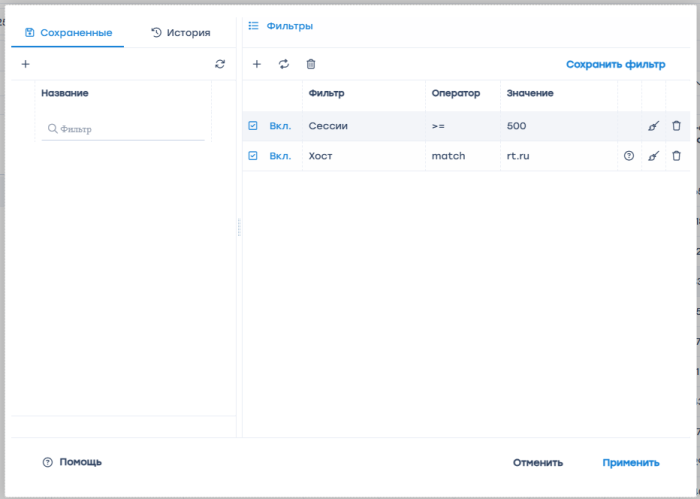700x499 pixels.
Task: Delete all filters using toolbar trash icon
Action: tap(311, 64)
